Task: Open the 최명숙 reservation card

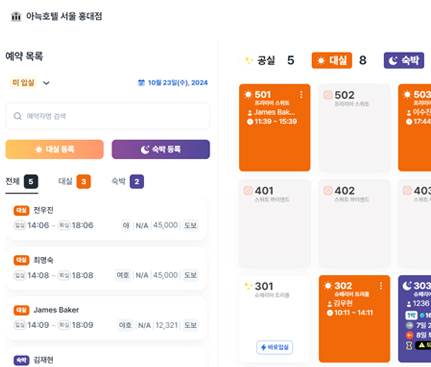Action: 107,268
